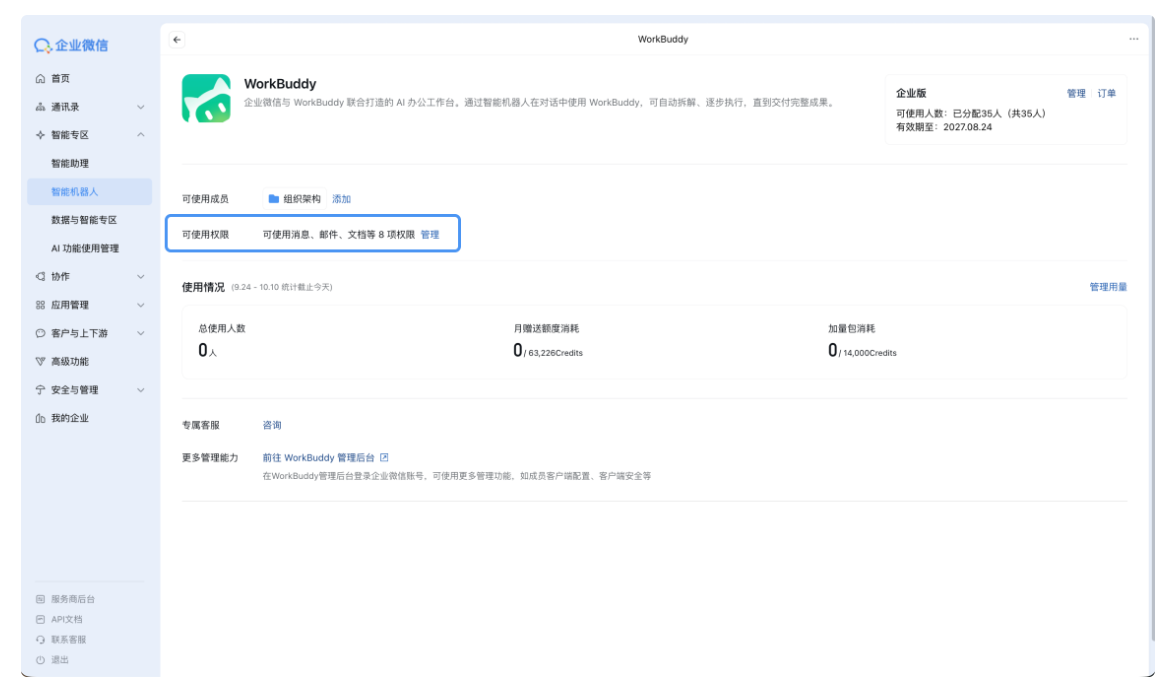
Task: Click the 高级功能 icon
Action: (41, 362)
